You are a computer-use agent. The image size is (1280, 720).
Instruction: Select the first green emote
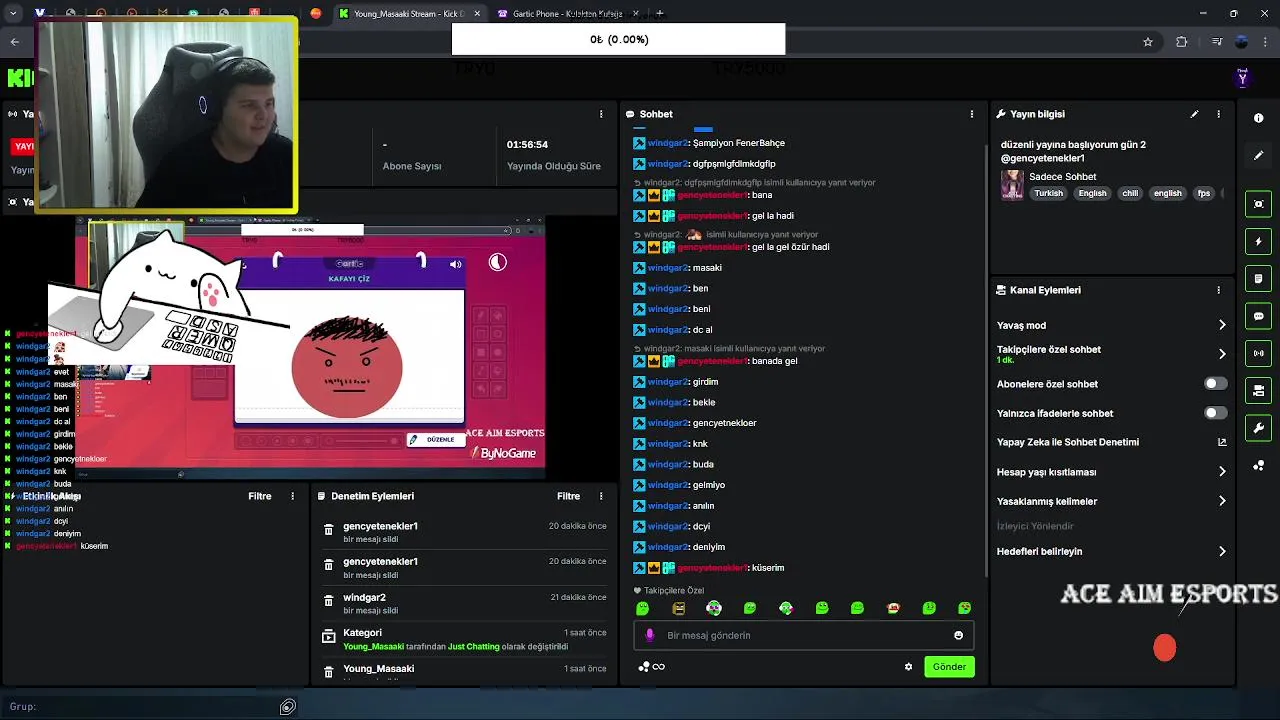[643, 608]
